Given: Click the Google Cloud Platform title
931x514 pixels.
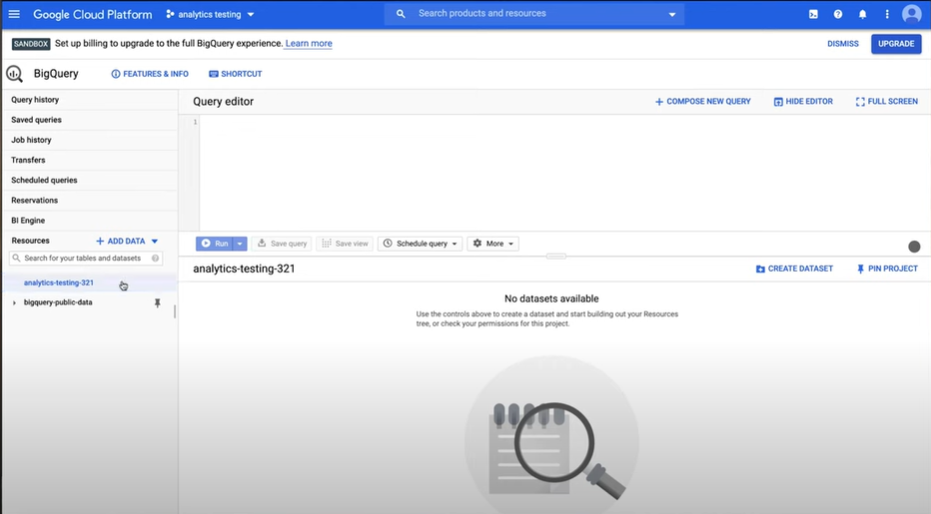Looking at the screenshot, I should [93, 14].
